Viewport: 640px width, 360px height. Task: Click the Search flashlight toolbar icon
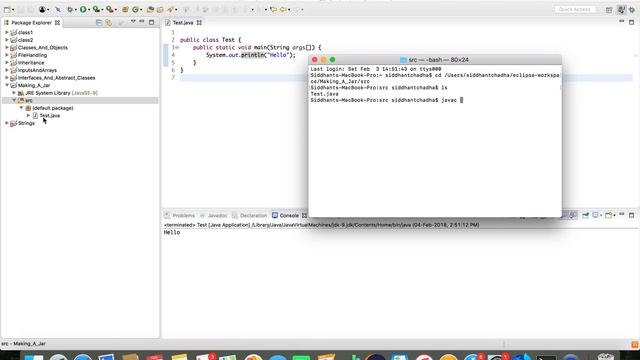point(170,9)
